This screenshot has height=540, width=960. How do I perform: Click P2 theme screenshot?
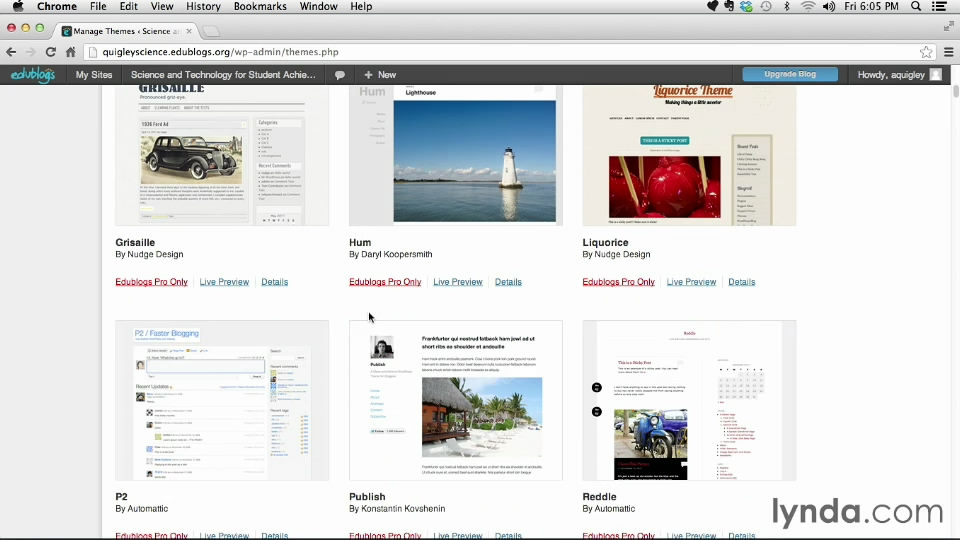222,400
